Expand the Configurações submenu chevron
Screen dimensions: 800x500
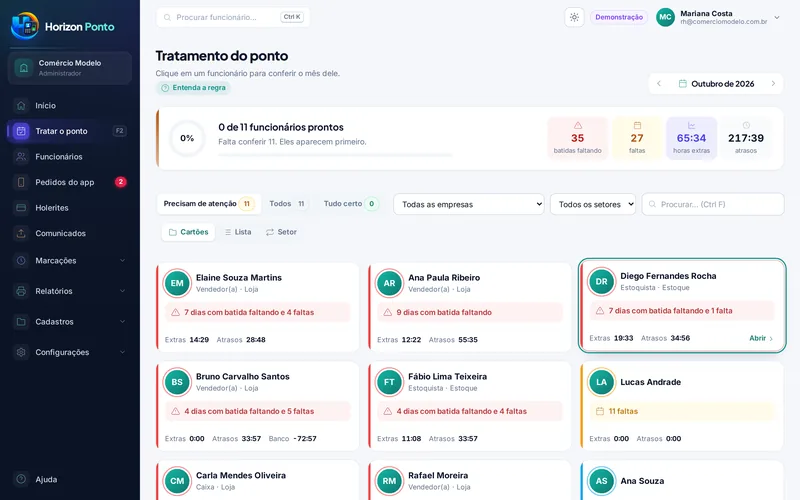(122, 352)
